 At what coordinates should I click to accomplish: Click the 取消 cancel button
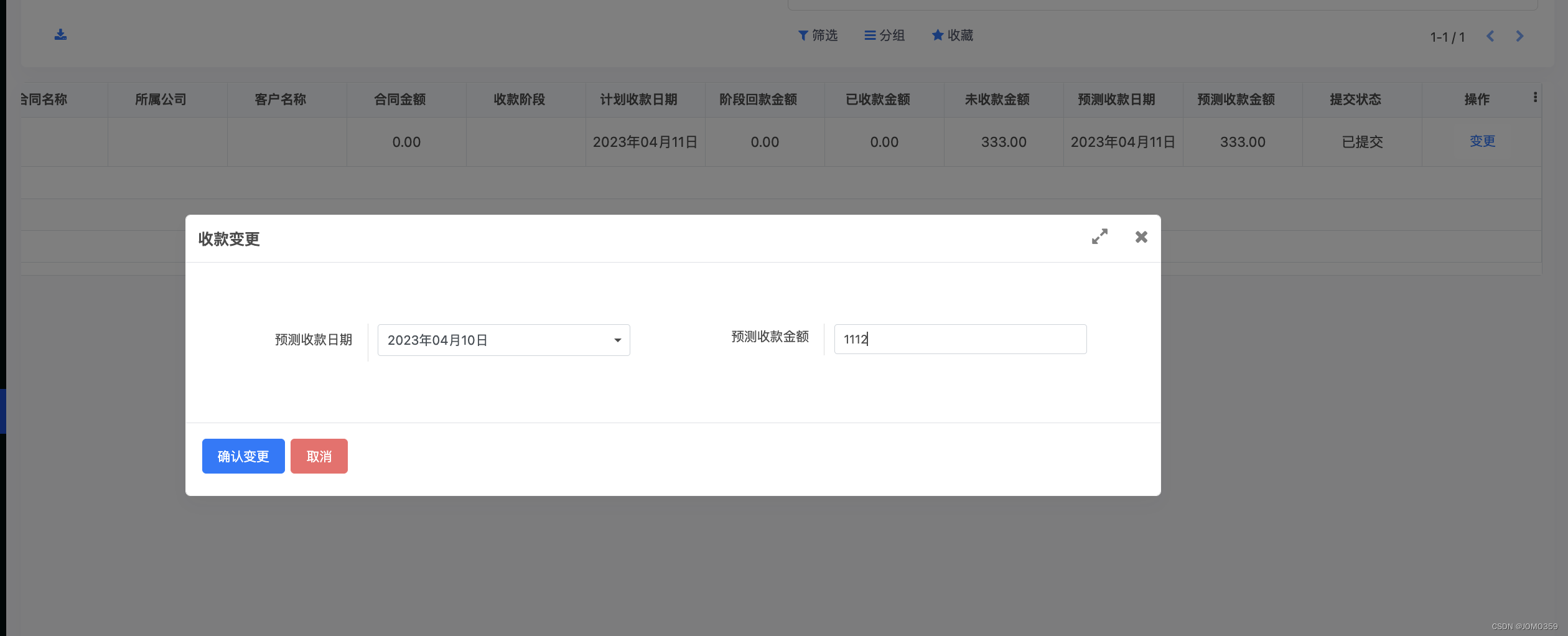pyautogui.click(x=319, y=456)
